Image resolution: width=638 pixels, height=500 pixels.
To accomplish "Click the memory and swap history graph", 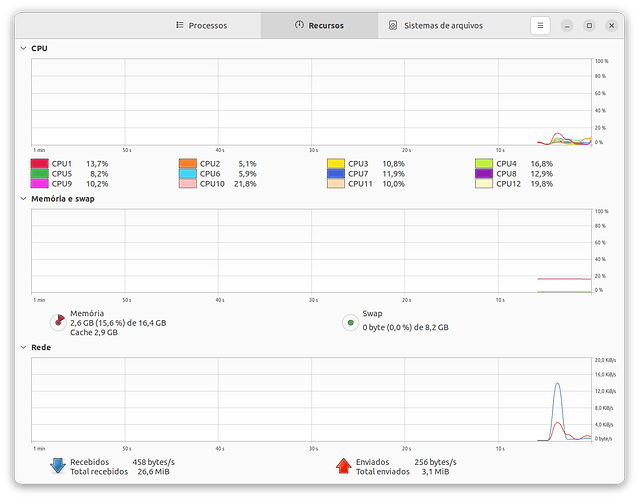I will pos(311,251).
